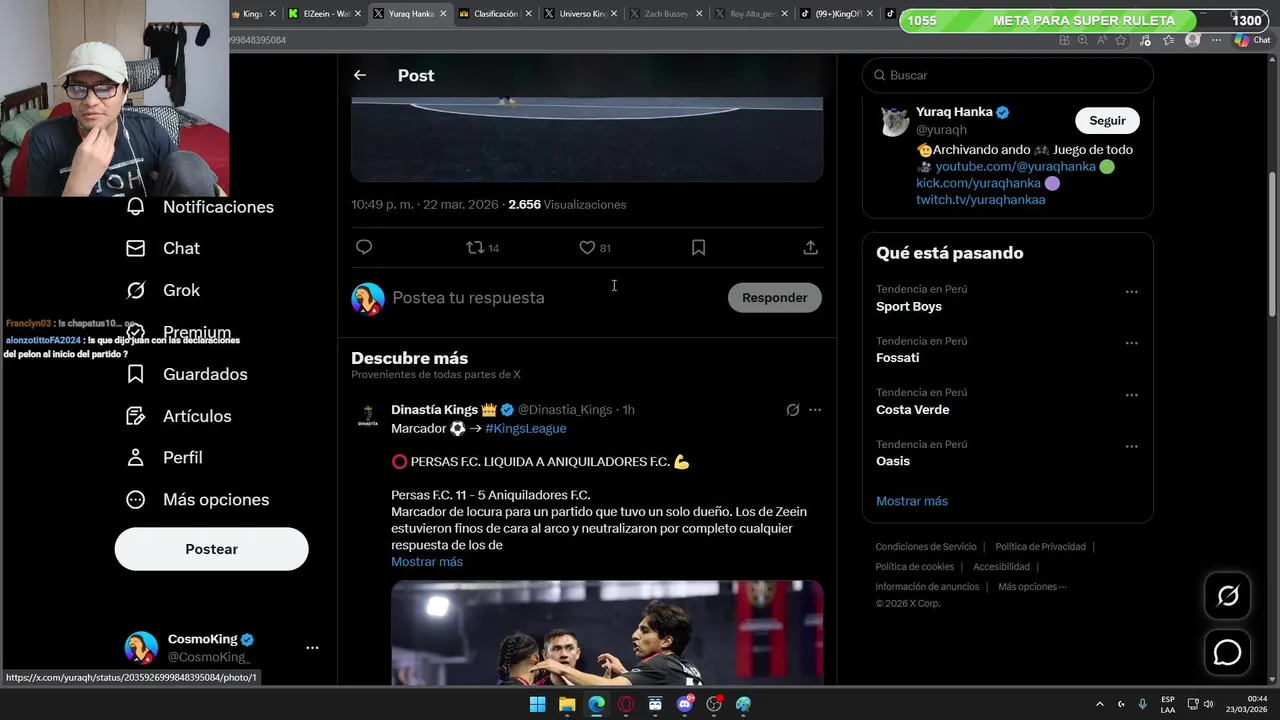Like the post with 81 likes
The height and width of the screenshot is (720, 1280).
[595, 247]
